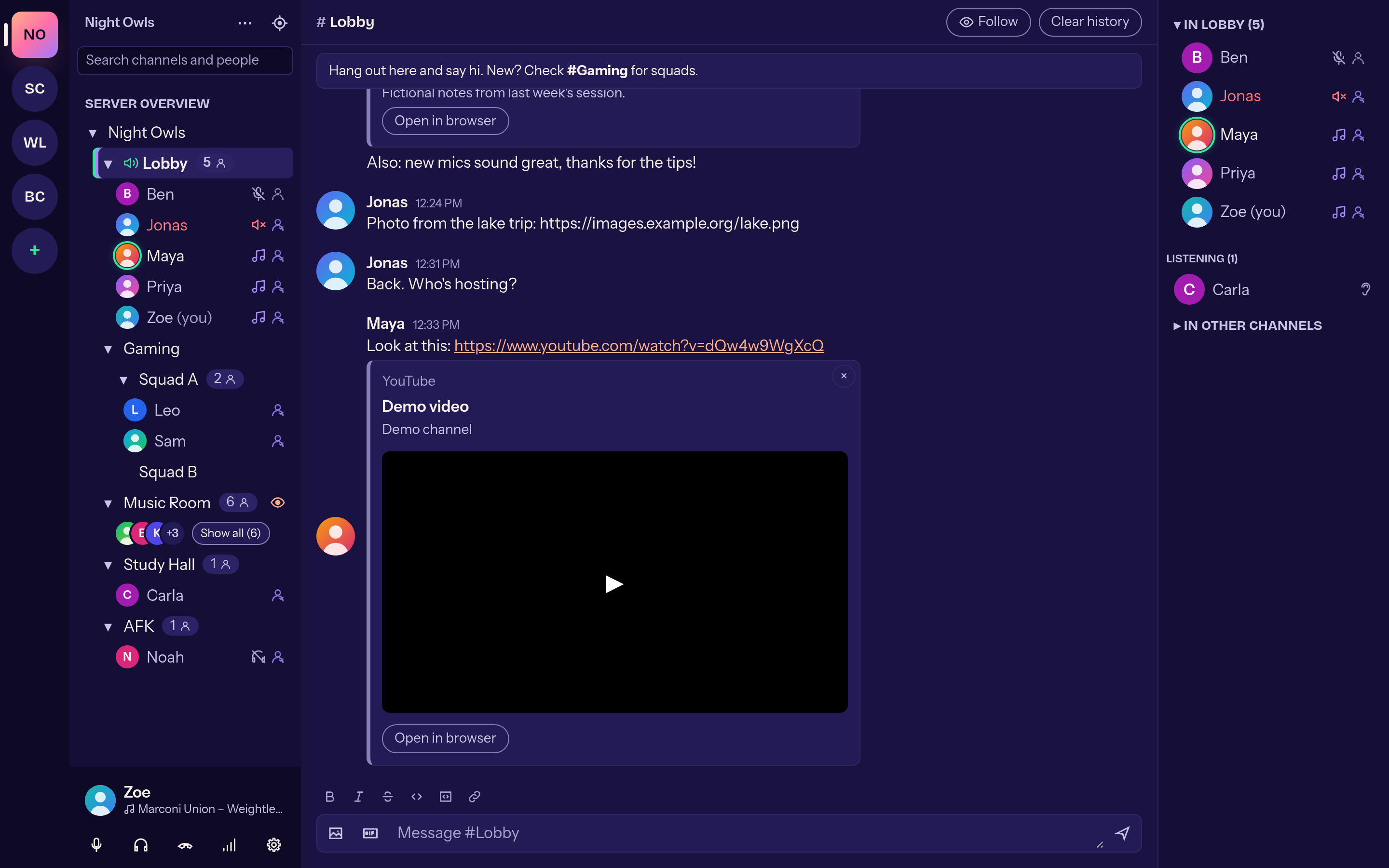The width and height of the screenshot is (1389, 868).
Task: Open Demo video in browser
Action: (446, 738)
